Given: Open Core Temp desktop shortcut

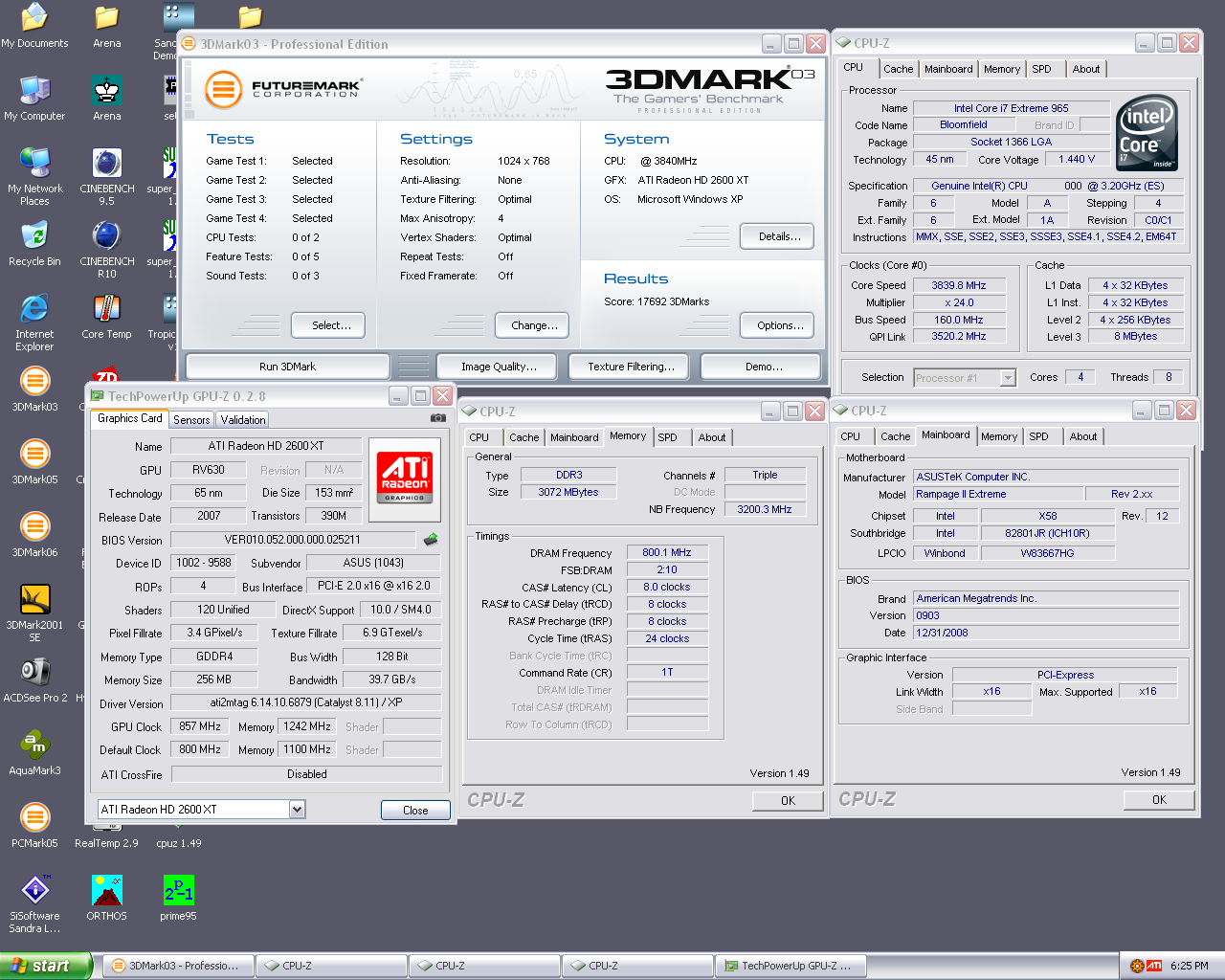Looking at the screenshot, I should [x=106, y=317].
